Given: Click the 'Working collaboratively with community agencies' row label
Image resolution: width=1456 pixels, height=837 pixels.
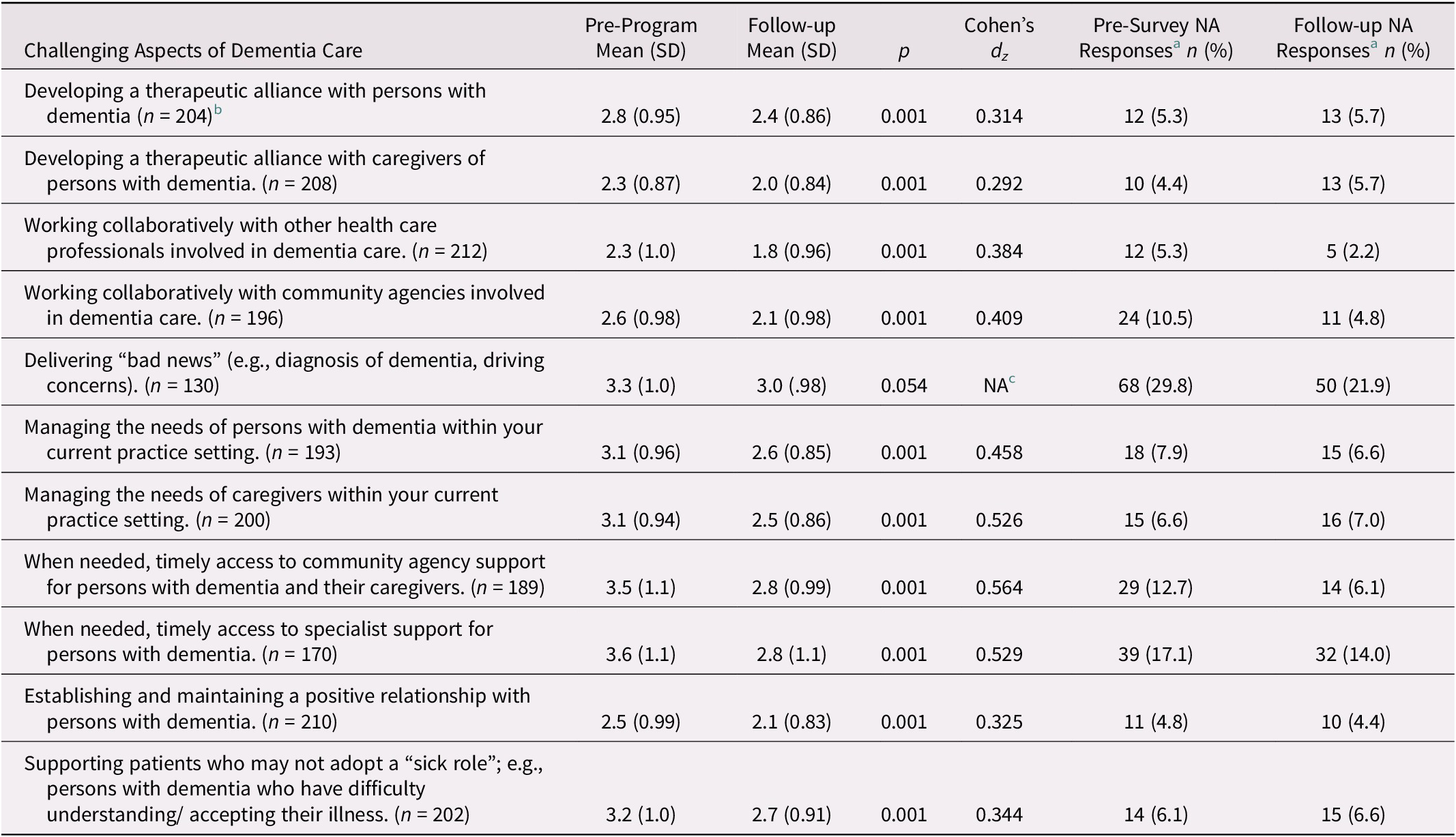Looking at the screenshot, I should click(284, 305).
